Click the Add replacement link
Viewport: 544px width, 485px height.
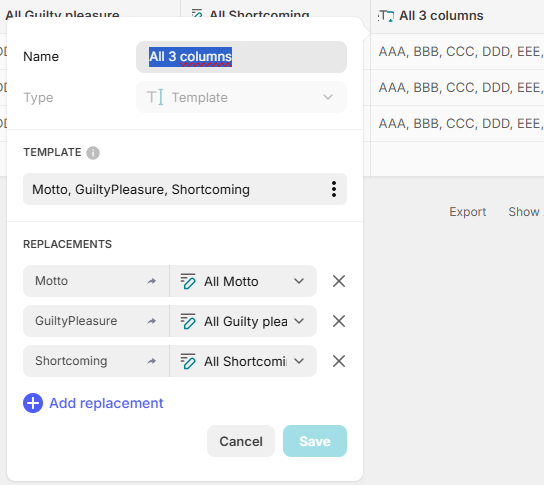[106, 403]
